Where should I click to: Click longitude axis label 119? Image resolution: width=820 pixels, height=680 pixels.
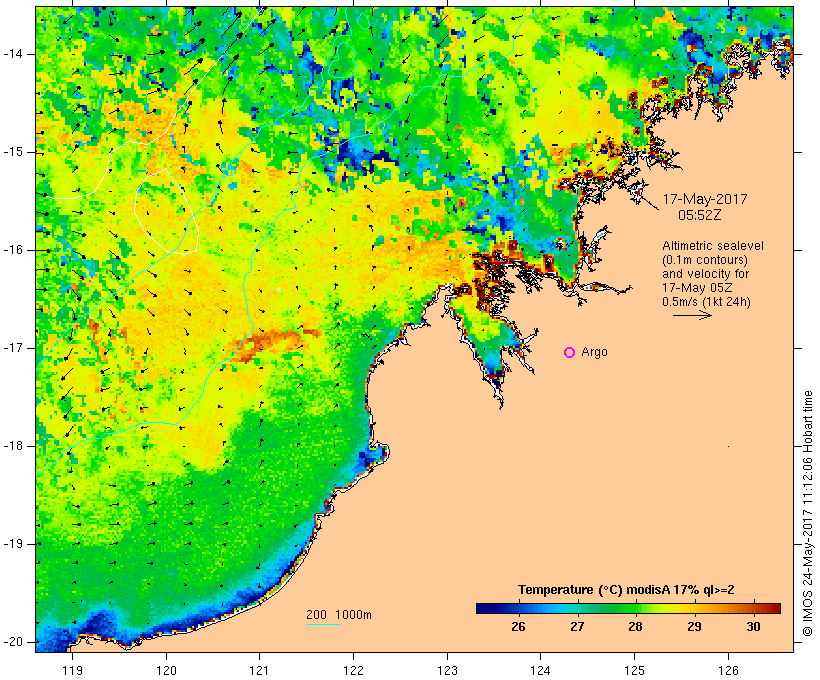tap(72, 670)
